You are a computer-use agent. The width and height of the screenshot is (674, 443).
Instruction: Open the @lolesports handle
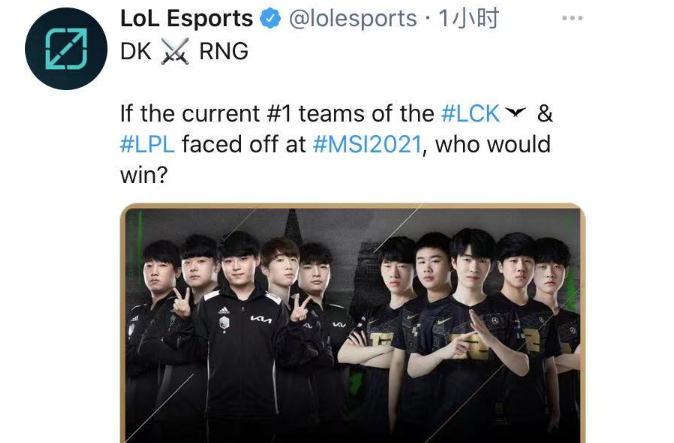click(353, 19)
